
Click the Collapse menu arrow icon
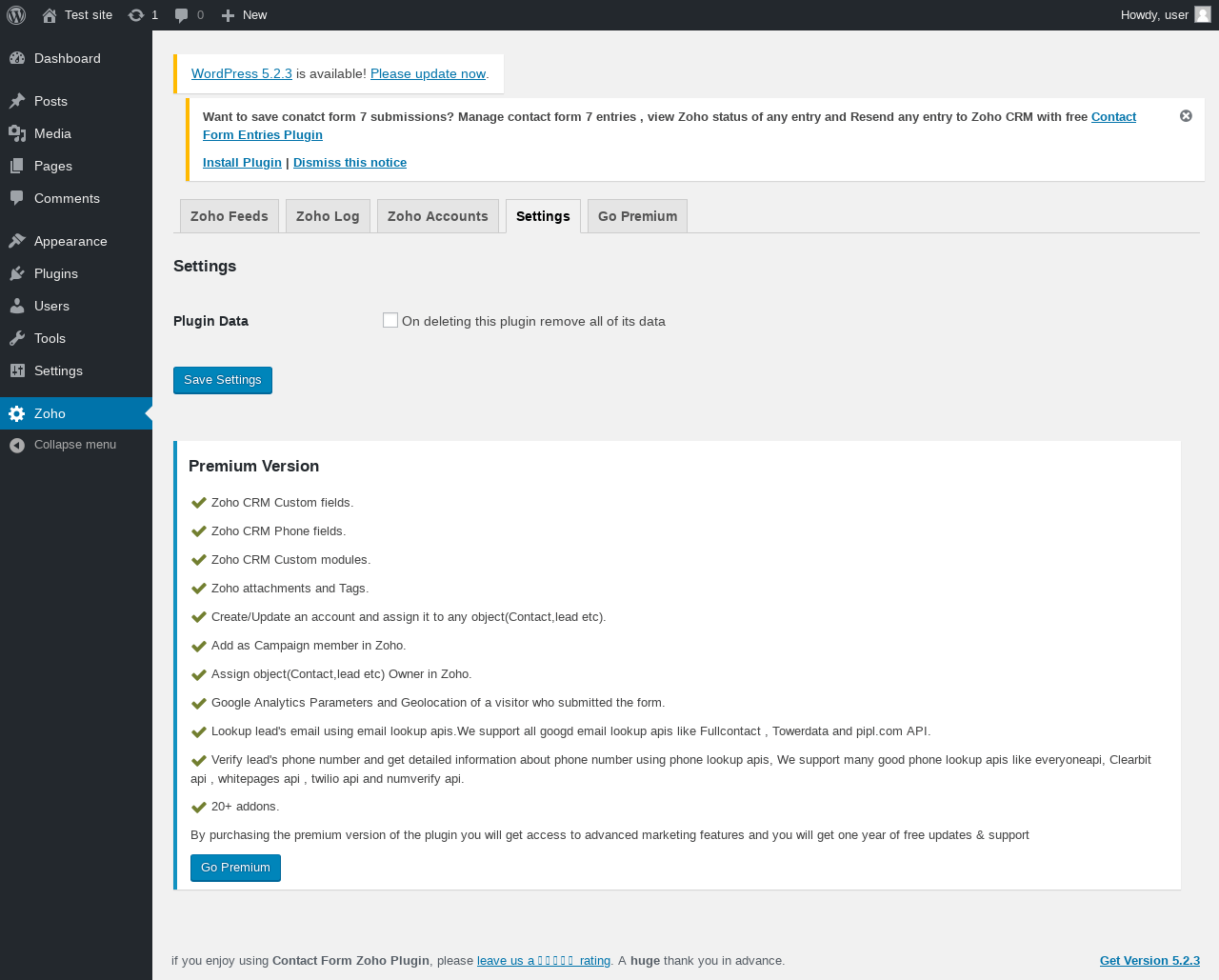point(17,445)
